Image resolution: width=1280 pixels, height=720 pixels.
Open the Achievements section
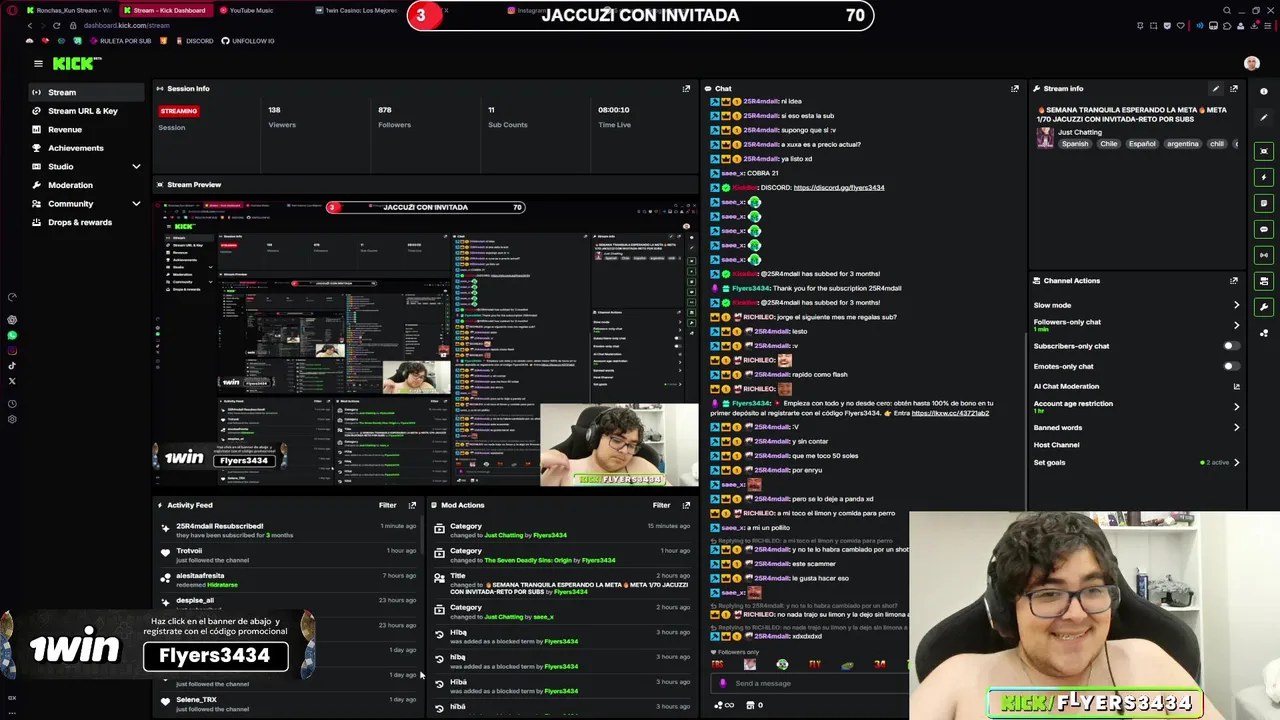tap(87, 148)
